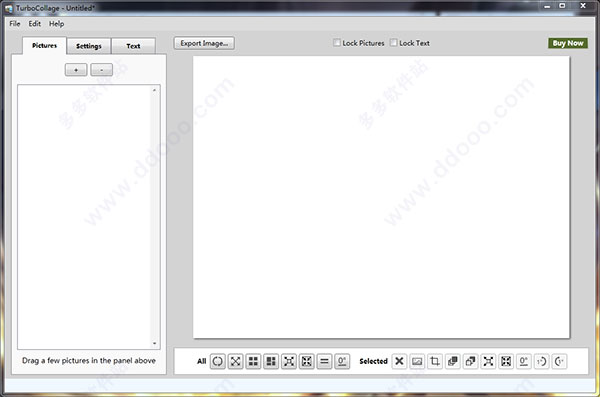Screen dimensions: 600x397
Task: Click the Export Image button
Action: point(204,43)
